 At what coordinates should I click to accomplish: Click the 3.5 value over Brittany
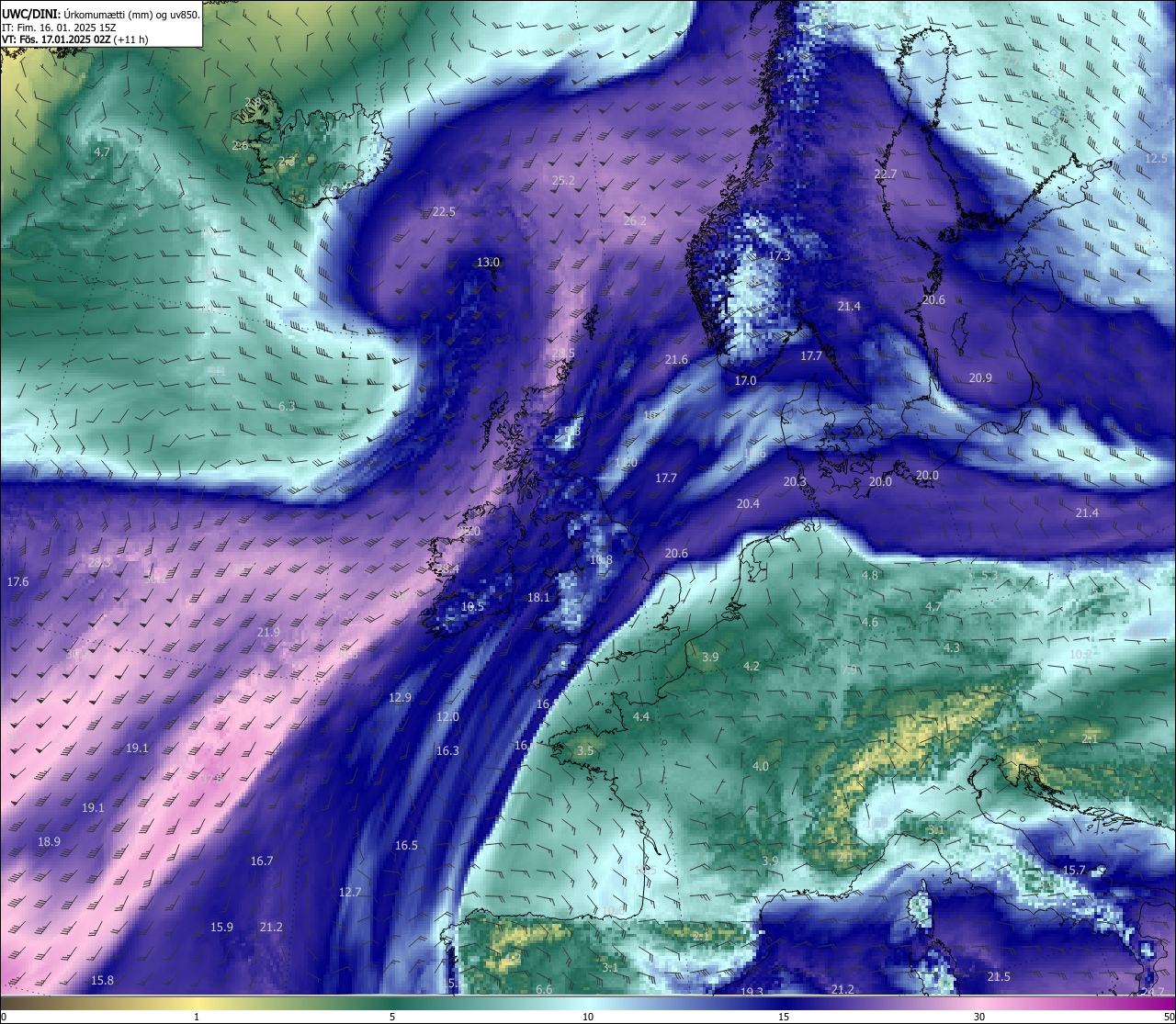point(585,751)
